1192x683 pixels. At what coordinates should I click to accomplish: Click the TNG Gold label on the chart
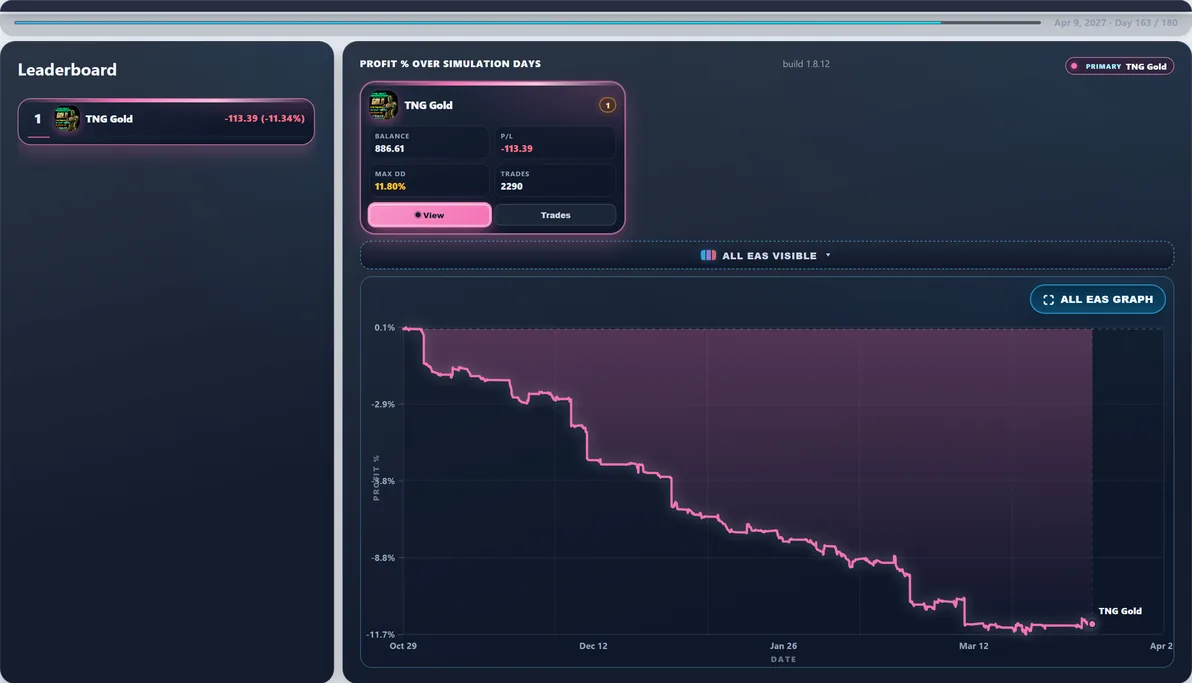click(x=1120, y=611)
